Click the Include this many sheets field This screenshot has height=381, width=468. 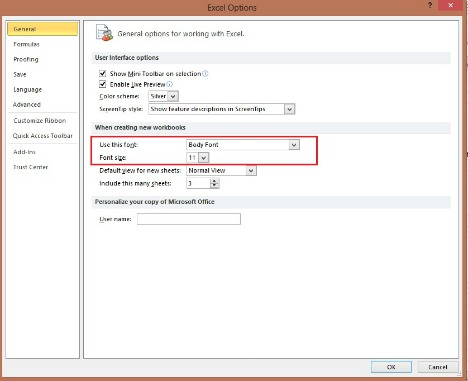point(198,183)
